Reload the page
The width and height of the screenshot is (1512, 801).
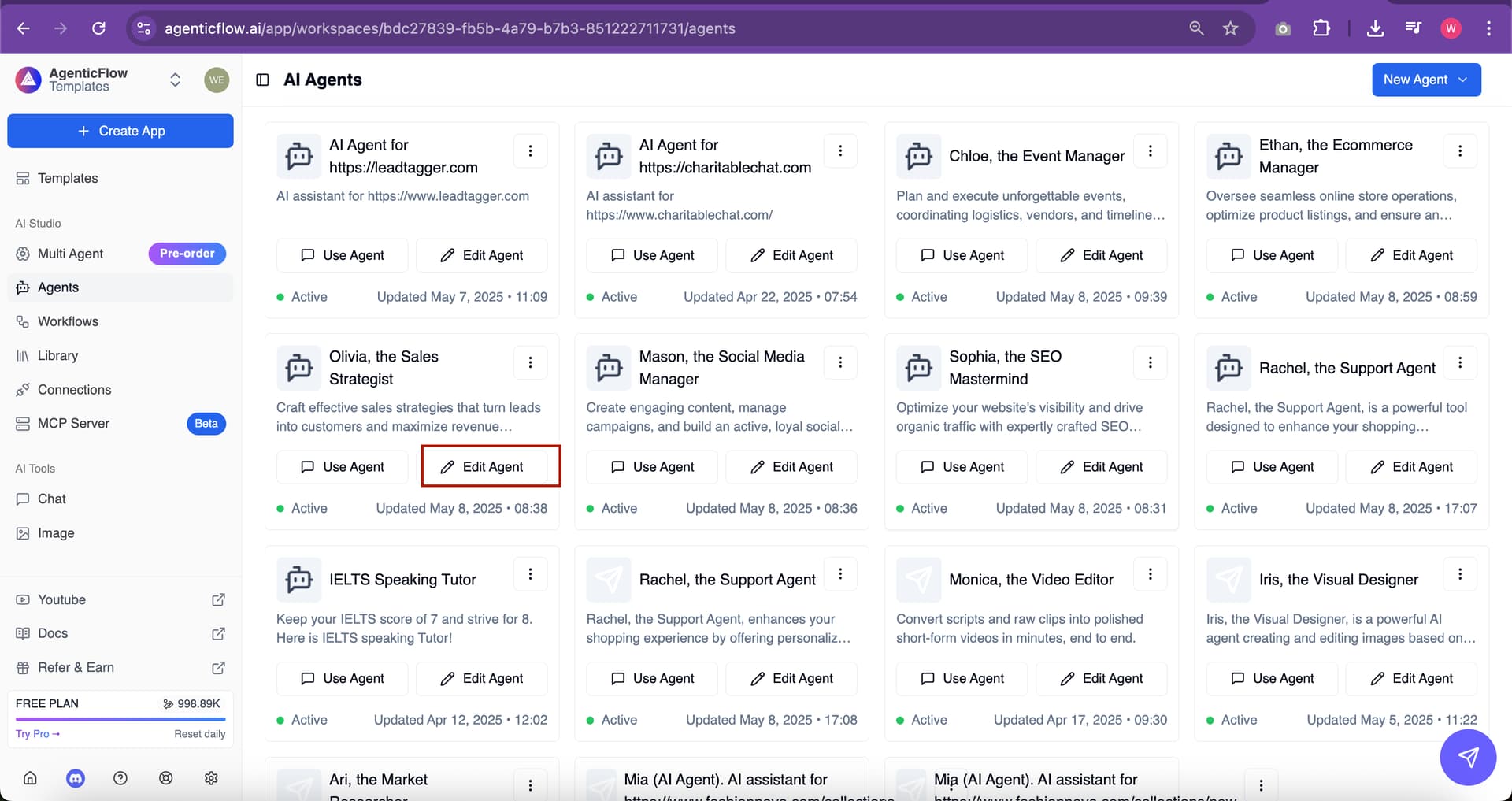point(98,28)
